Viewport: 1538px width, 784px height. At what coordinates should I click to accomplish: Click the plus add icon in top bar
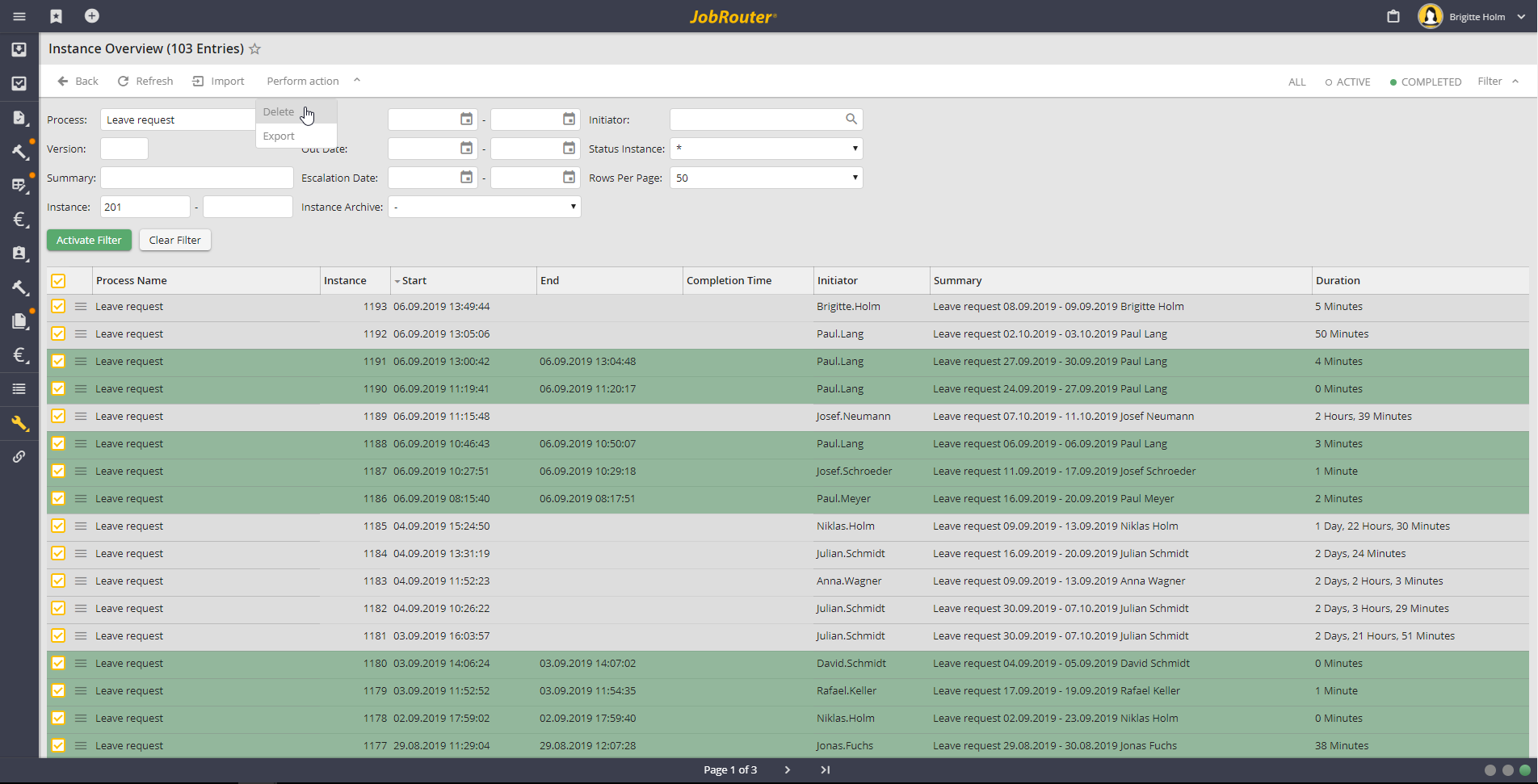(x=92, y=16)
